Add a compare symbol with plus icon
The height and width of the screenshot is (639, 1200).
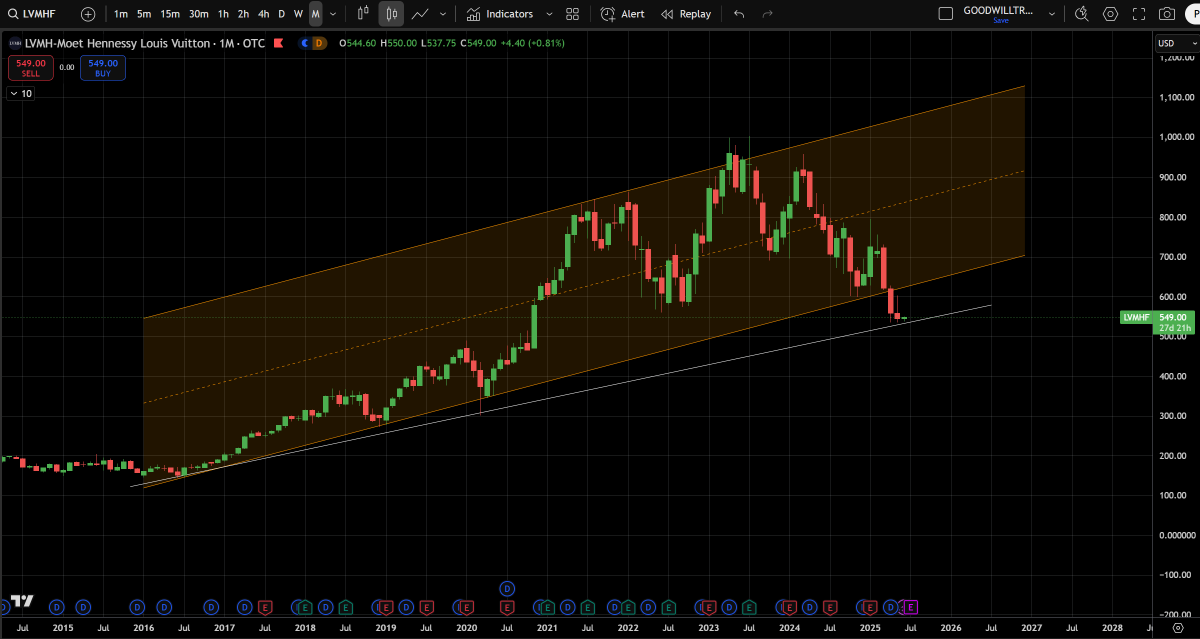pos(88,14)
